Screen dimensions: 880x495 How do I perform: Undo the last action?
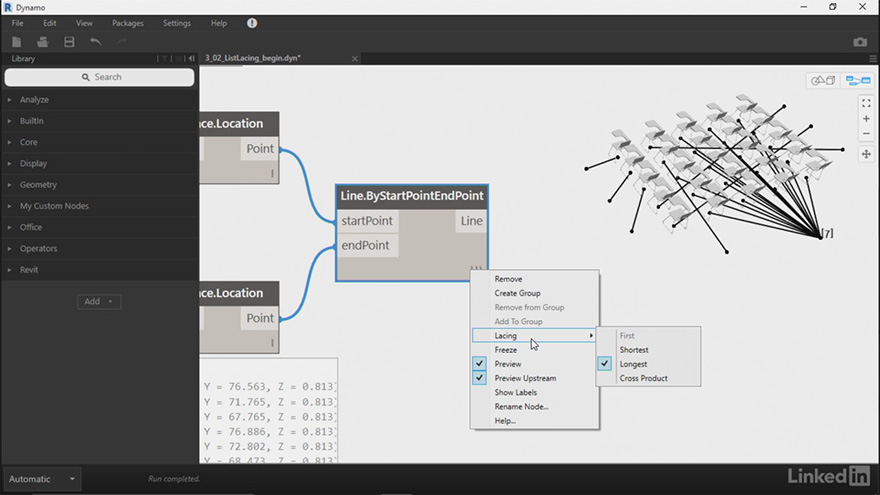[95, 42]
